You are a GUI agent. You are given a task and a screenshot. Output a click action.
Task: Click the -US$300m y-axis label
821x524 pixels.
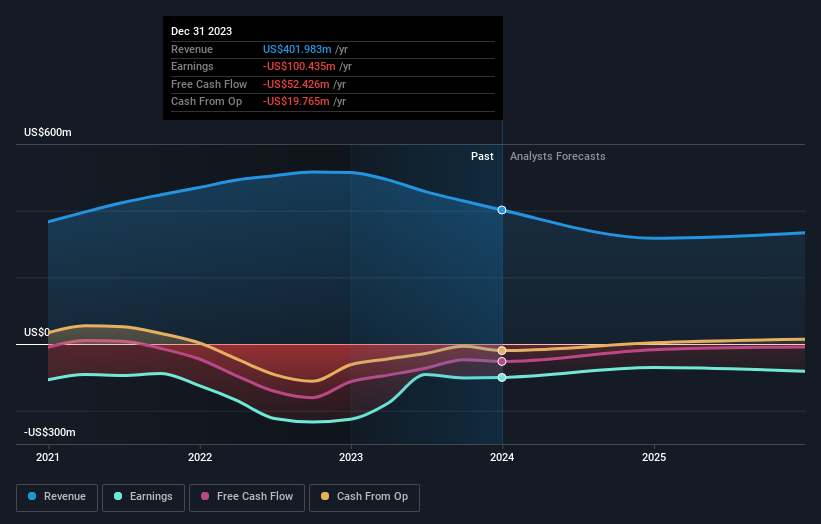[50, 432]
